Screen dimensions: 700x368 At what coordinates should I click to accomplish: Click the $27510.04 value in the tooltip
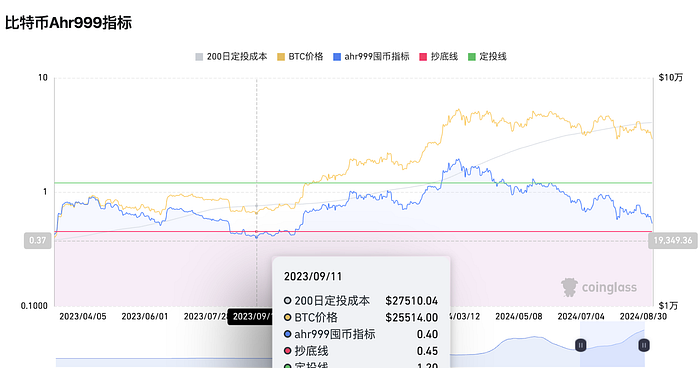[x=412, y=301]
